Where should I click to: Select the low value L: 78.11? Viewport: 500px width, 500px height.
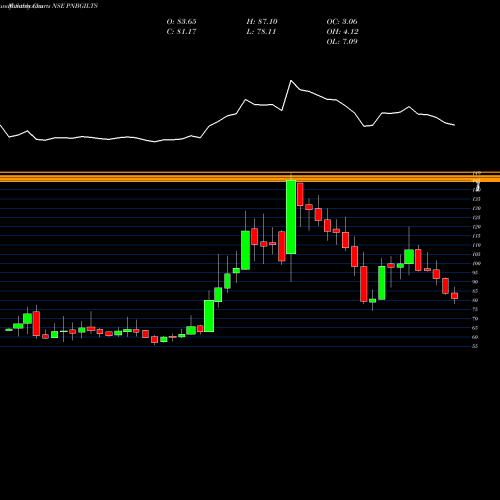261,32
